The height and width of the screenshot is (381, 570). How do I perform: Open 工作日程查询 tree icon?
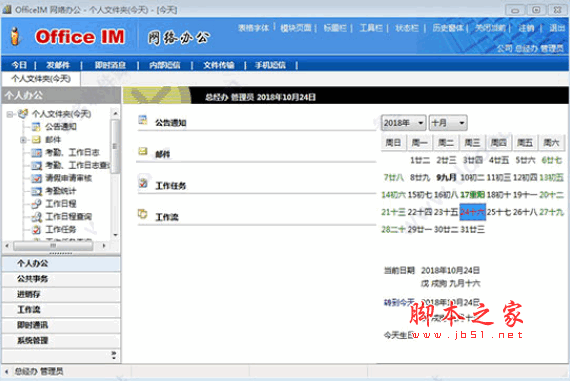(36, 217)
